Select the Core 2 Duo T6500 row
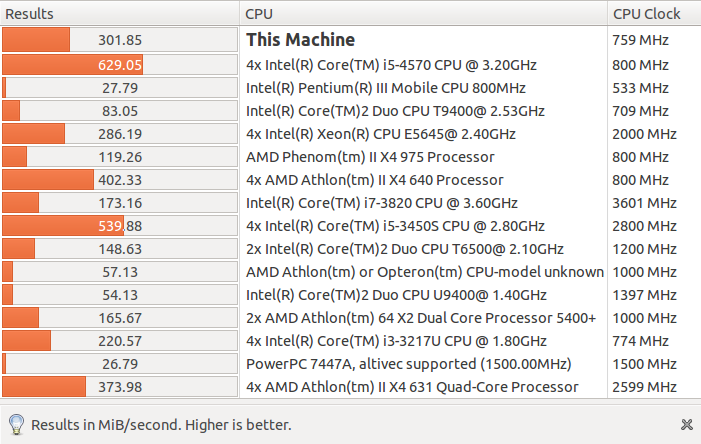 pyautogui.click(x=350, y=249)
